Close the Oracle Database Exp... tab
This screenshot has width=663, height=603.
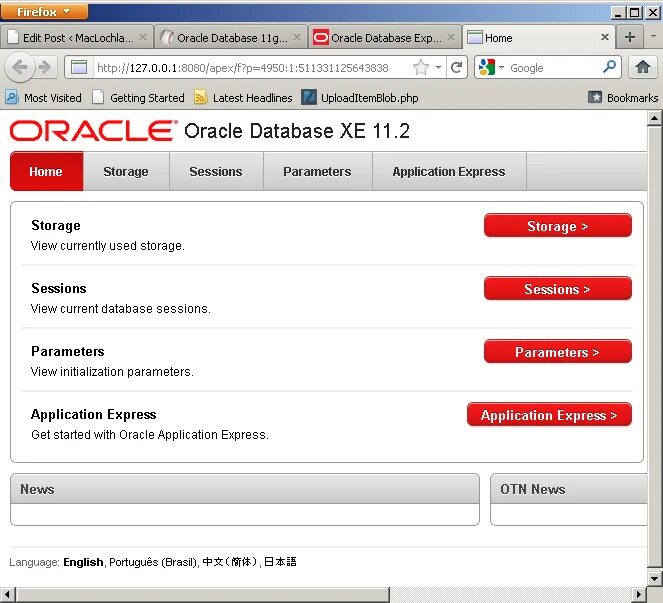[x=451, y=37]
